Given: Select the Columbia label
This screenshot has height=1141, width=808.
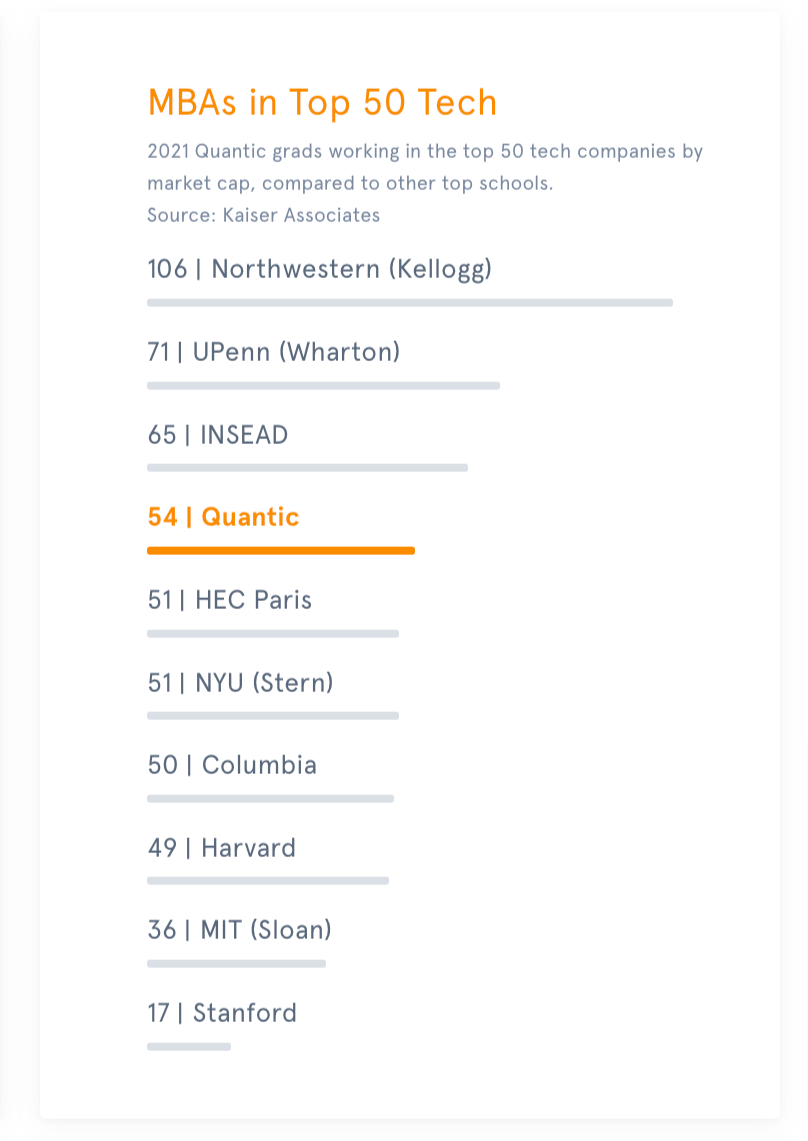Looking at the screenshot, I should click(232, 766).
